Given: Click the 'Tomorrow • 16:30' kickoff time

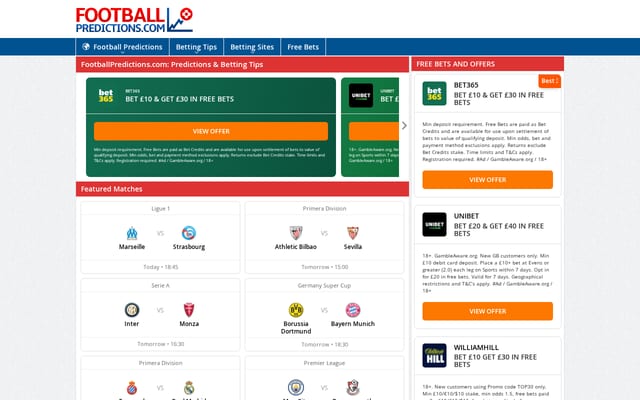Looking at the screenshot, I should 160,344.
